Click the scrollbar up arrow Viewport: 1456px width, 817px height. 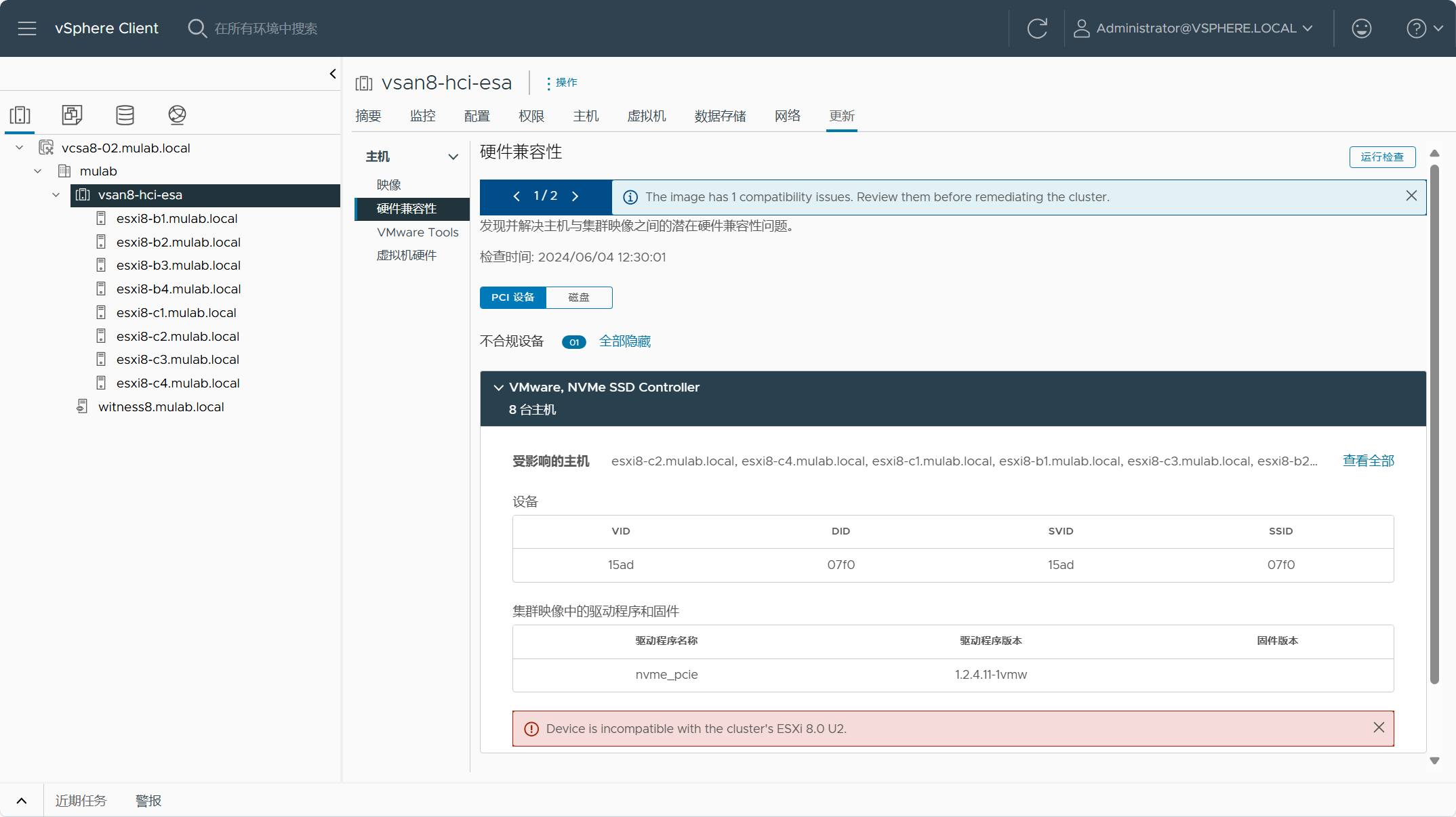pyautogui.click(x=1434, y=153)
